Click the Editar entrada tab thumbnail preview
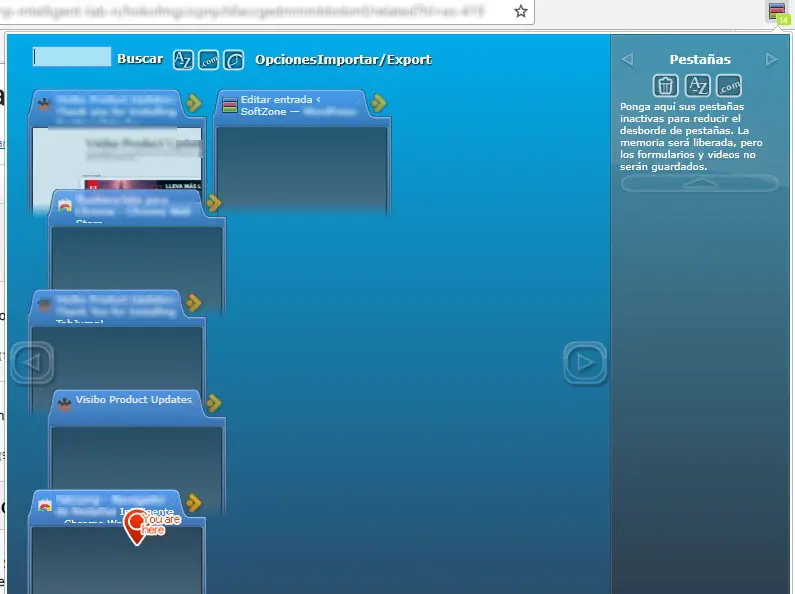This screenshot has width=795, height=594. 302,169
